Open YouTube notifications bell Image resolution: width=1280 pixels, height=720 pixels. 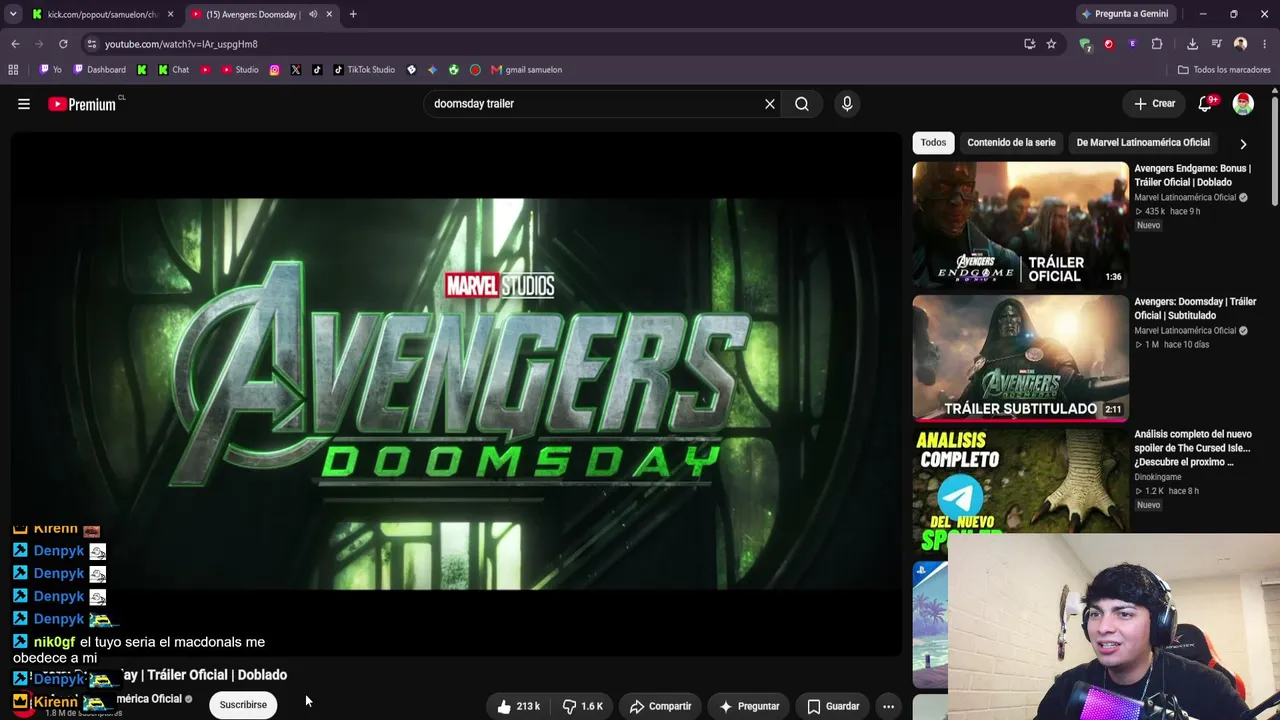(1205, 104)
